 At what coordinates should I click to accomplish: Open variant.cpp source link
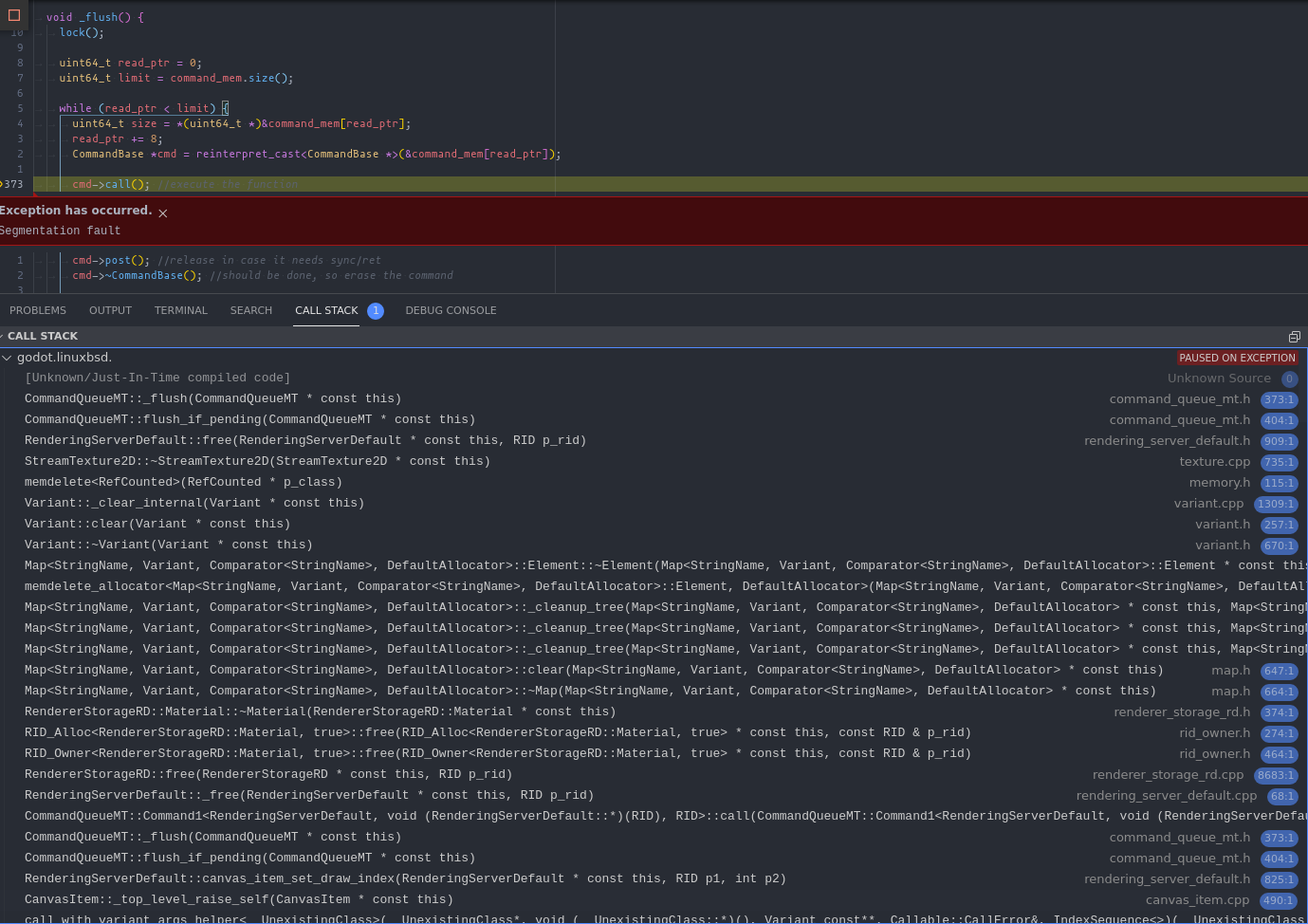(1208, 504)
